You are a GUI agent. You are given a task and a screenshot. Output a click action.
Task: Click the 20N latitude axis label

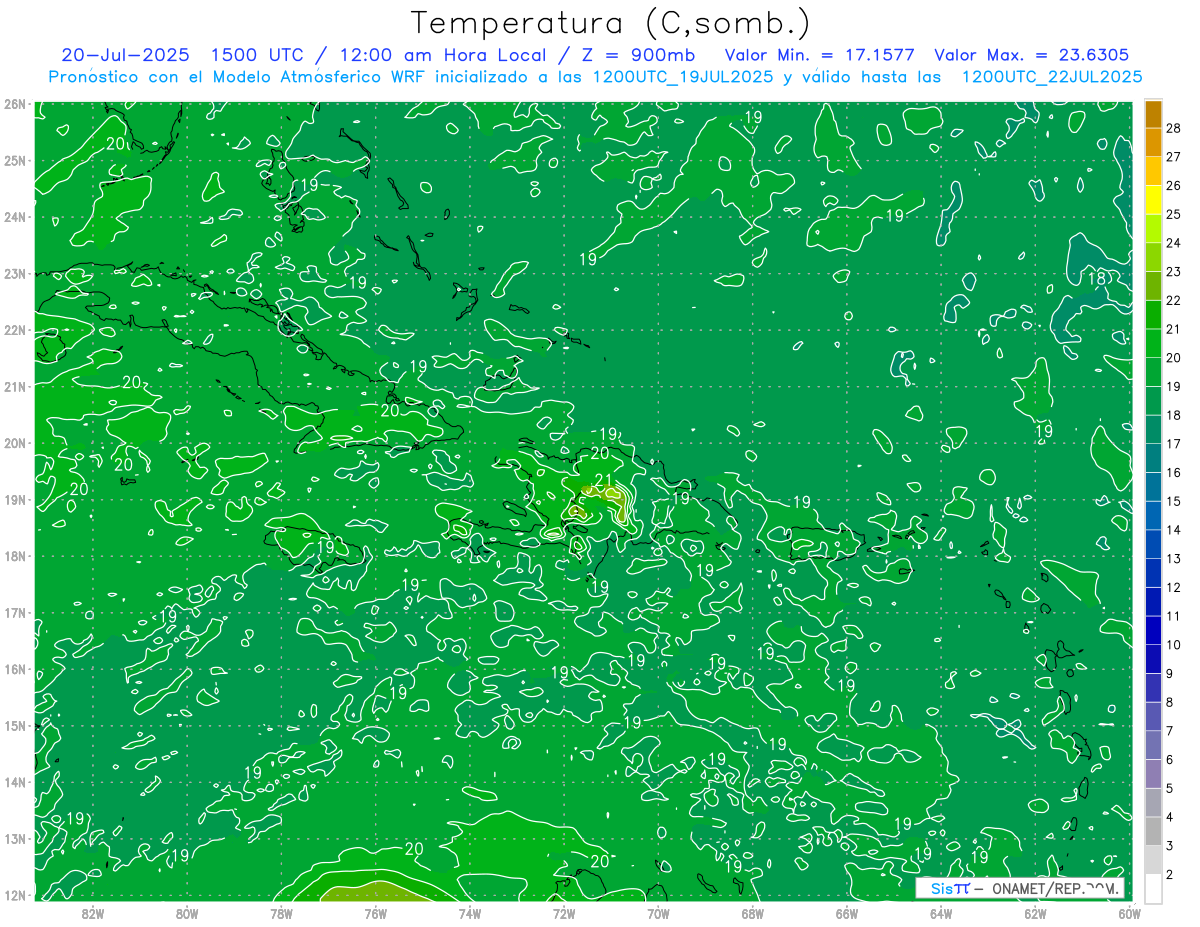tap(15, 443)
